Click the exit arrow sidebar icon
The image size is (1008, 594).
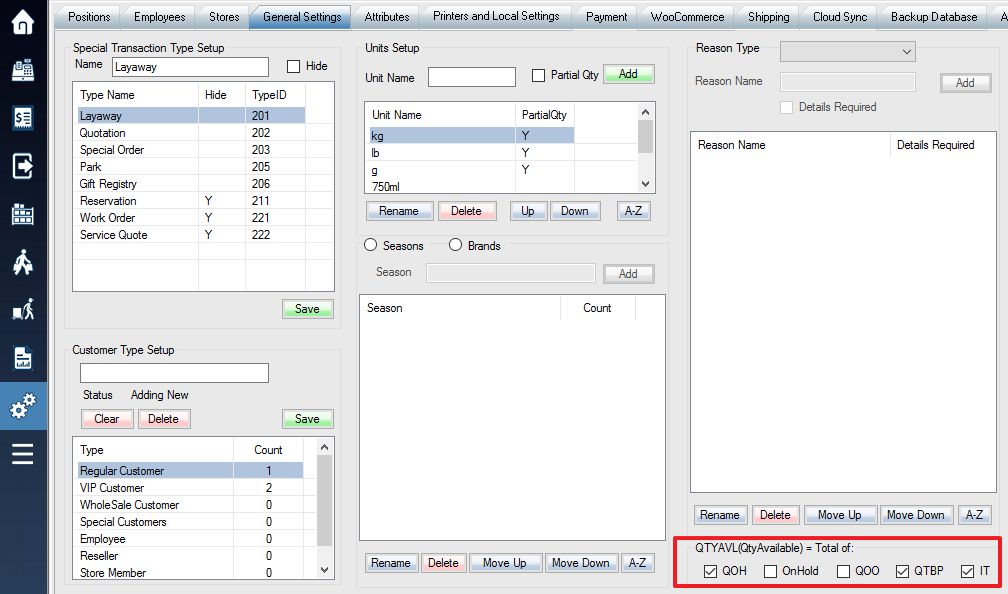click(x=23, y=166)
